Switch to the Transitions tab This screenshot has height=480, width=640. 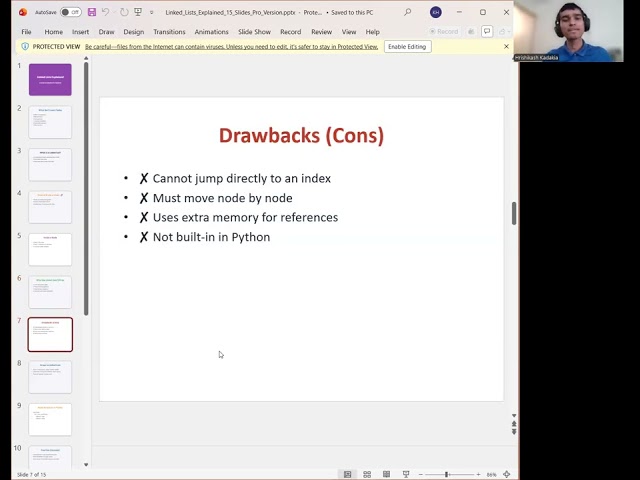click(169, 32)
